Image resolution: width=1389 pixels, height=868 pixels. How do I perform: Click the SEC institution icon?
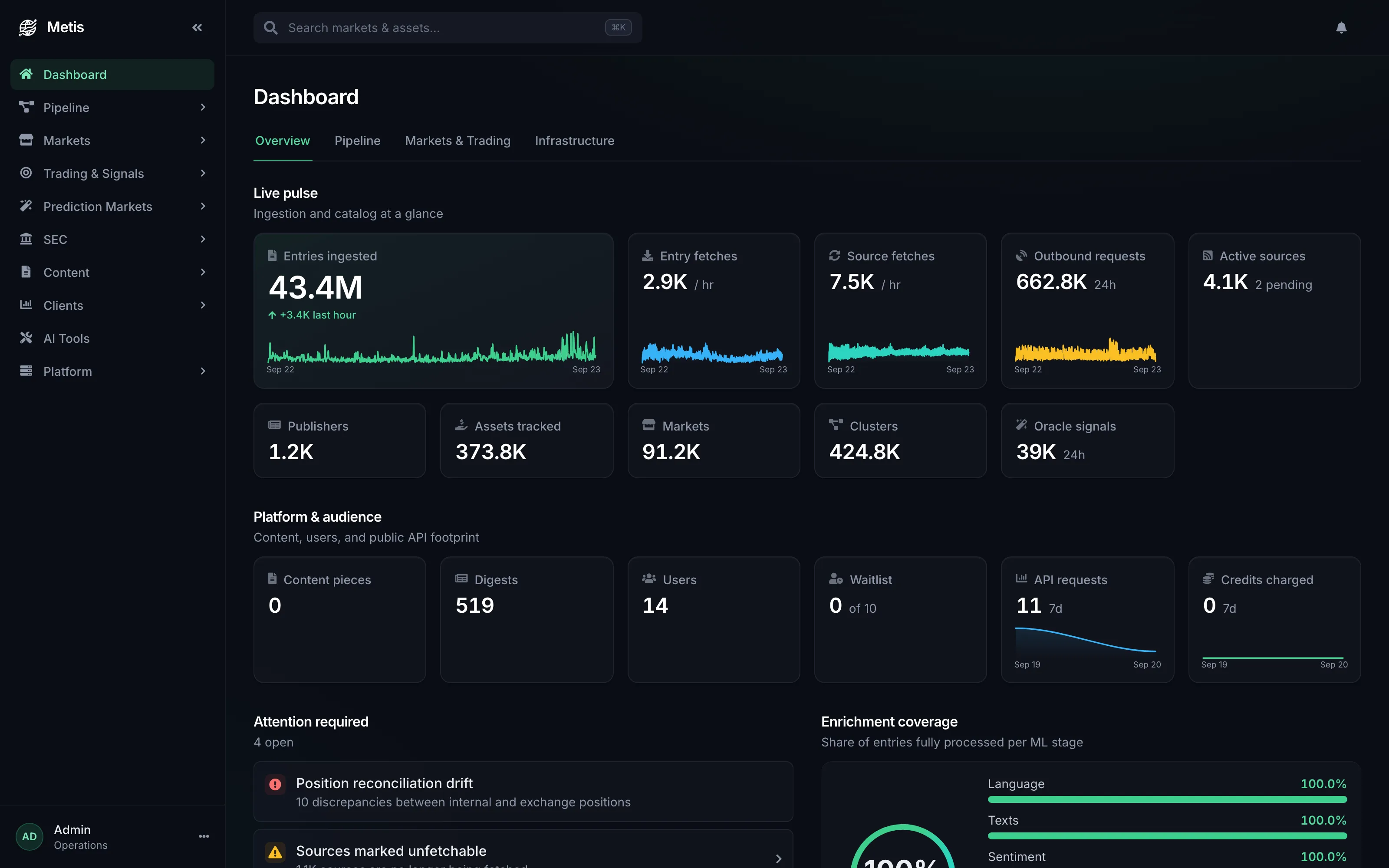pos(26,239)
